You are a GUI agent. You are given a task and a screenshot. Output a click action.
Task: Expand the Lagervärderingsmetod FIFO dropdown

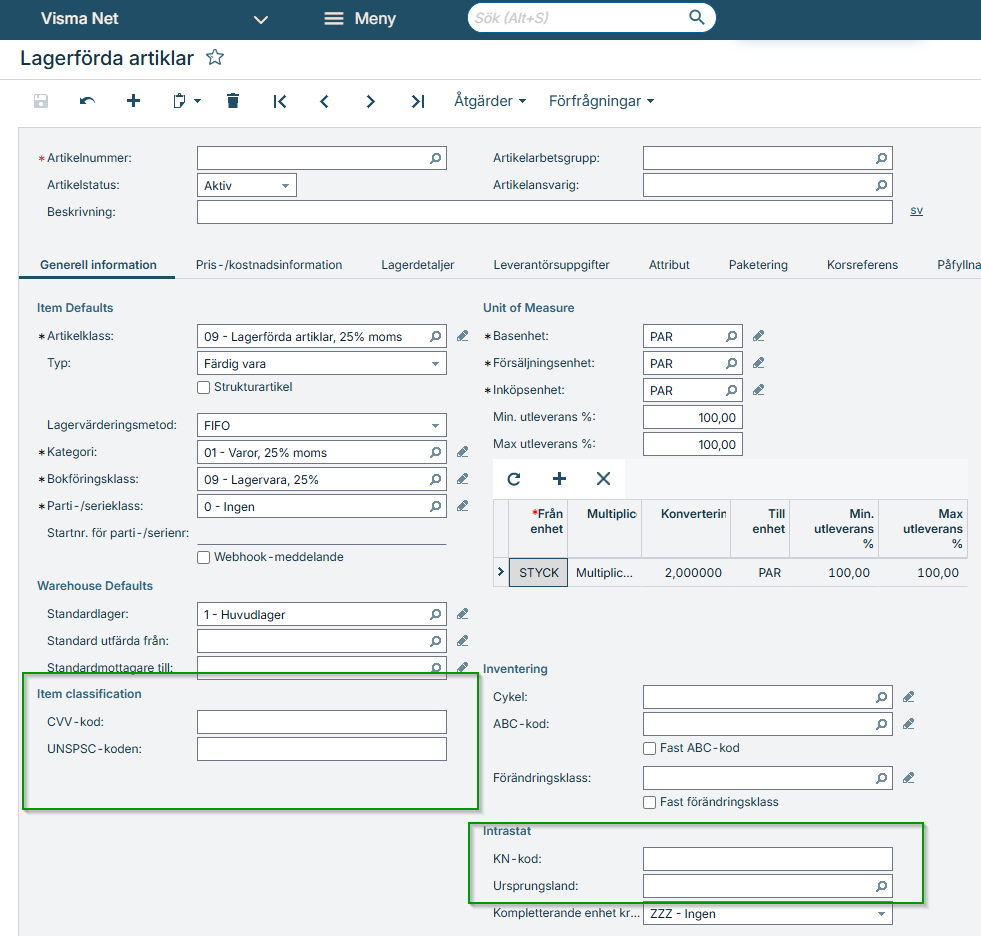tap(435, 426)
